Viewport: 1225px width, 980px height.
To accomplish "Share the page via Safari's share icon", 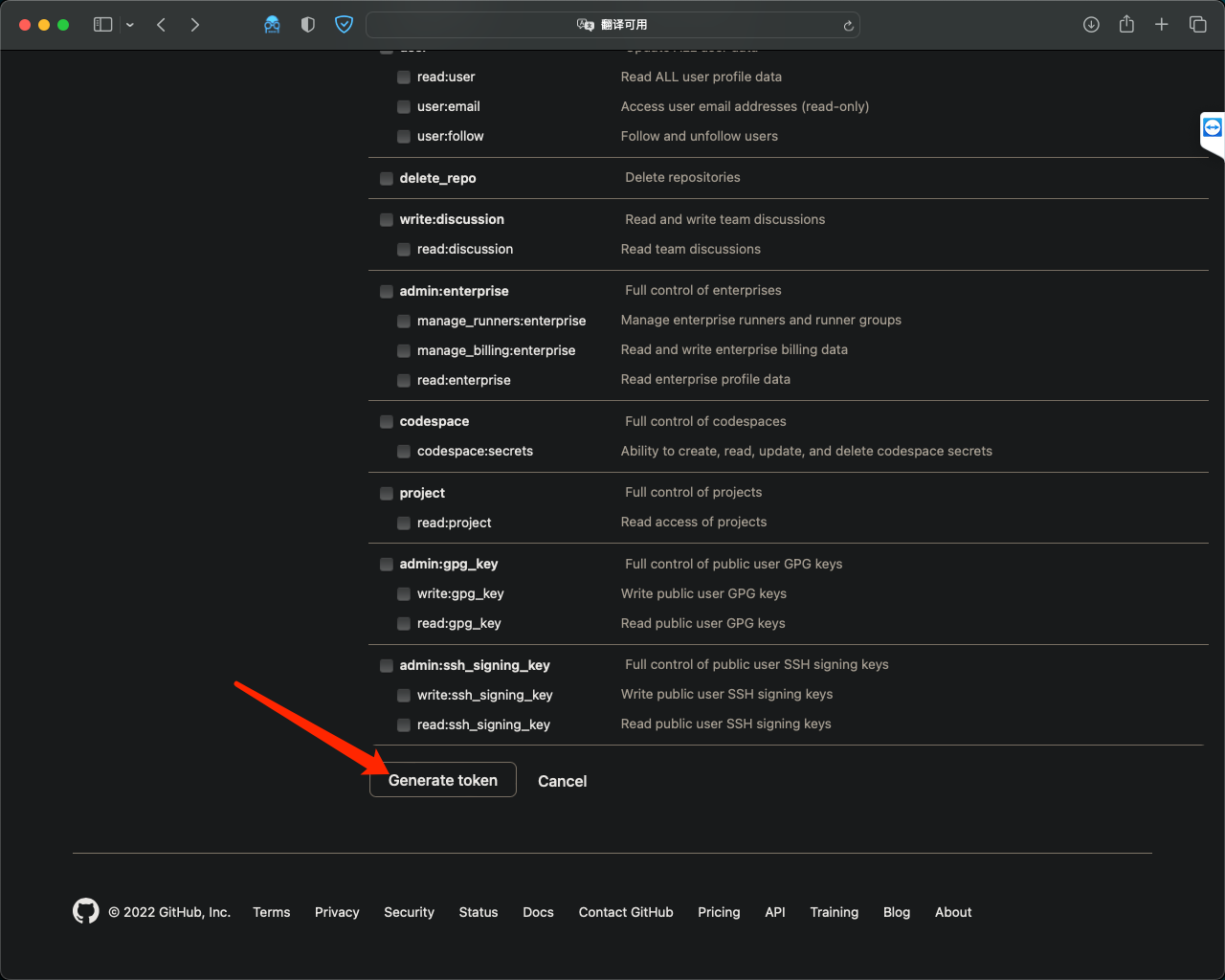I will pos(1126,24).
